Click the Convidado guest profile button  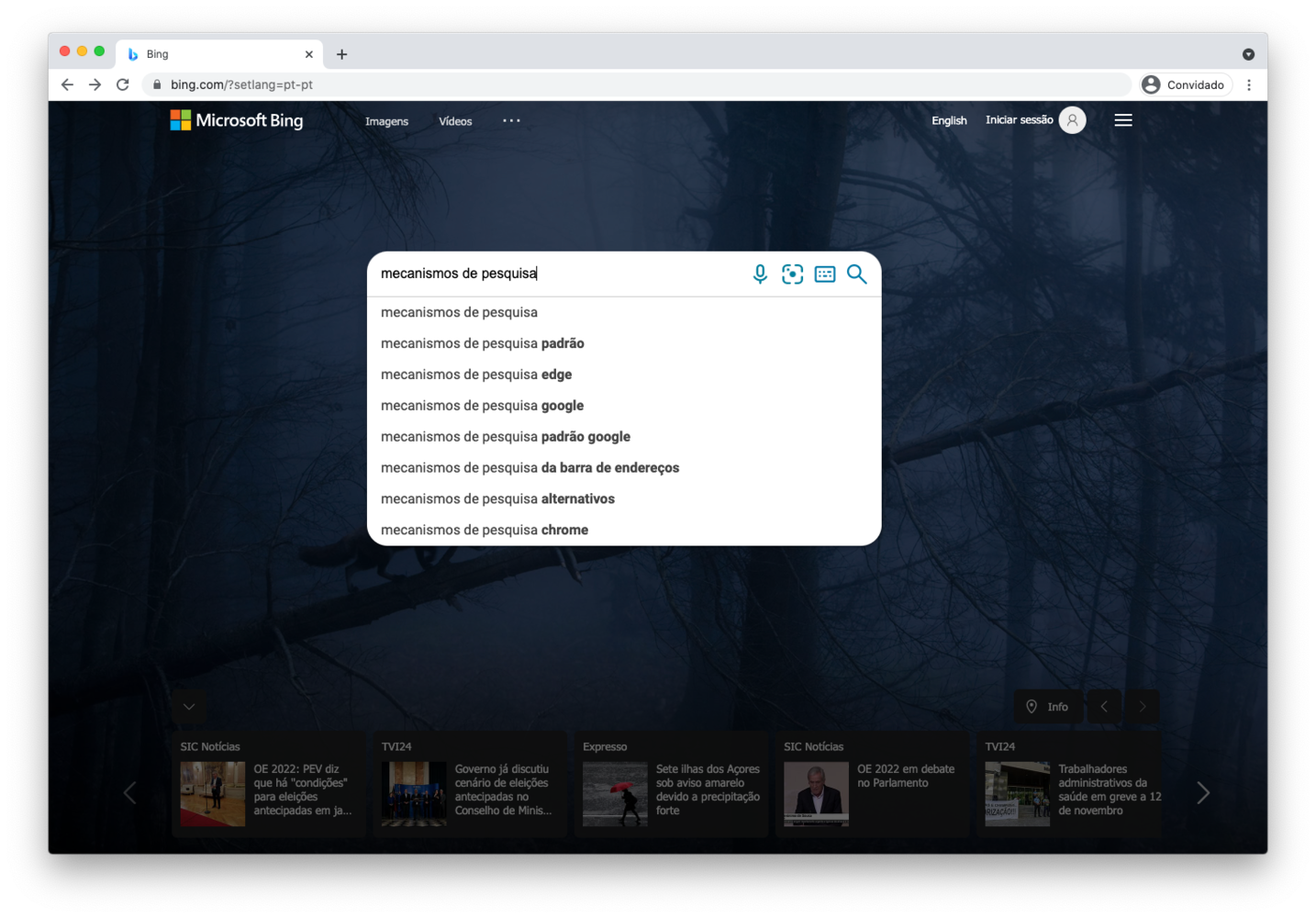1185,84
